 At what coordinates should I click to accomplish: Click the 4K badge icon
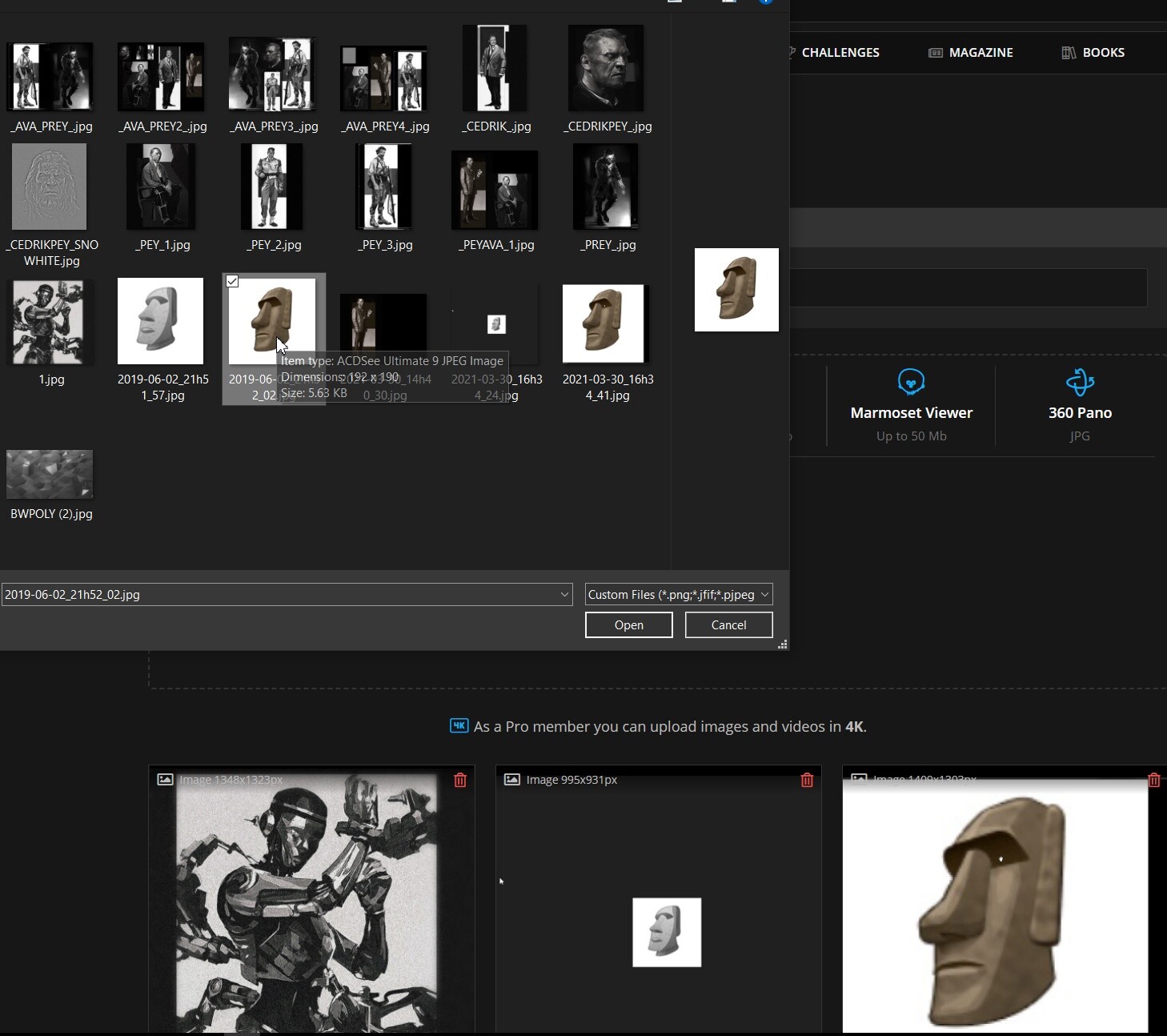459,726
